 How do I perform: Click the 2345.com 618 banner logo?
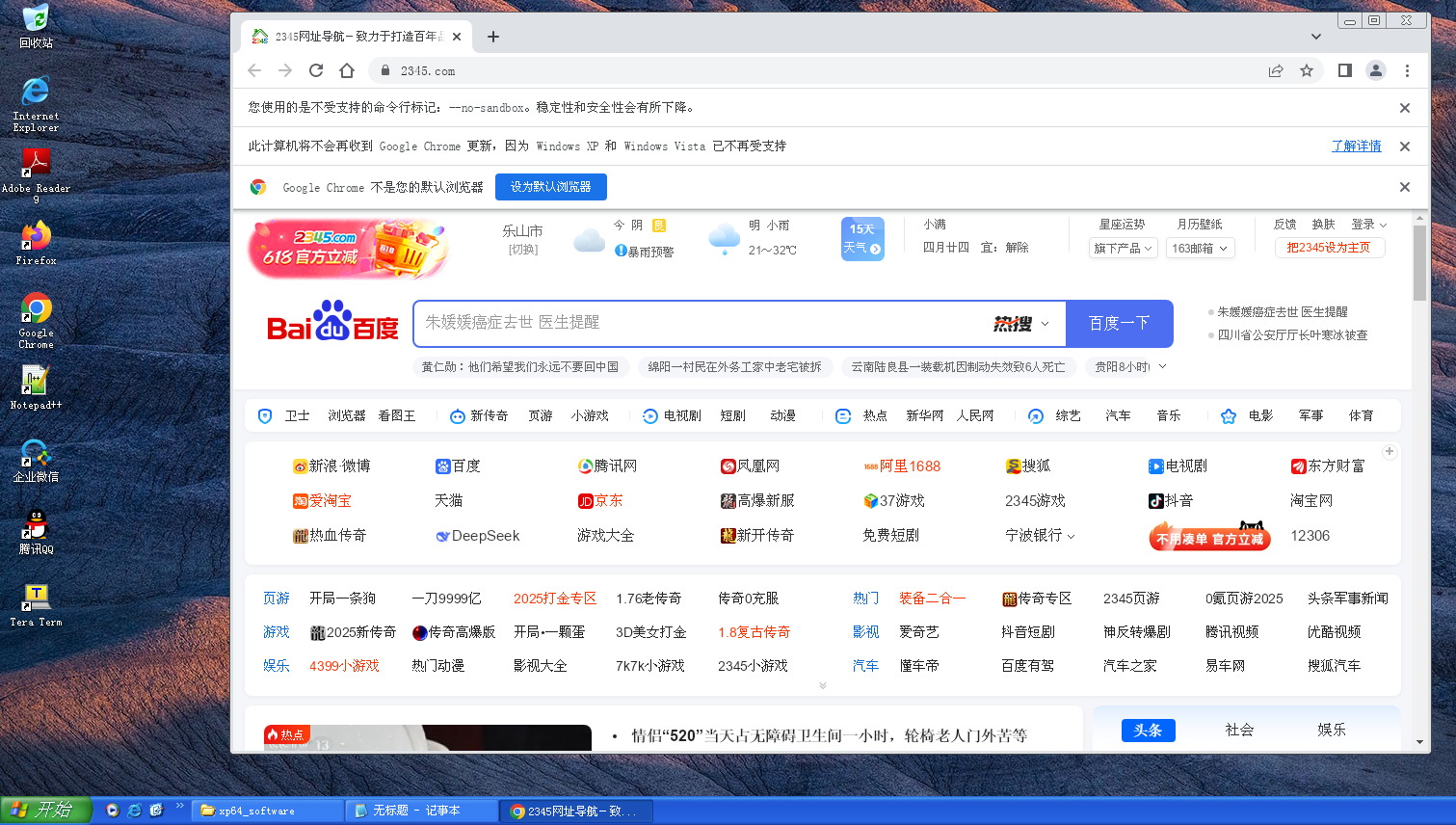[x=349, y=248]
